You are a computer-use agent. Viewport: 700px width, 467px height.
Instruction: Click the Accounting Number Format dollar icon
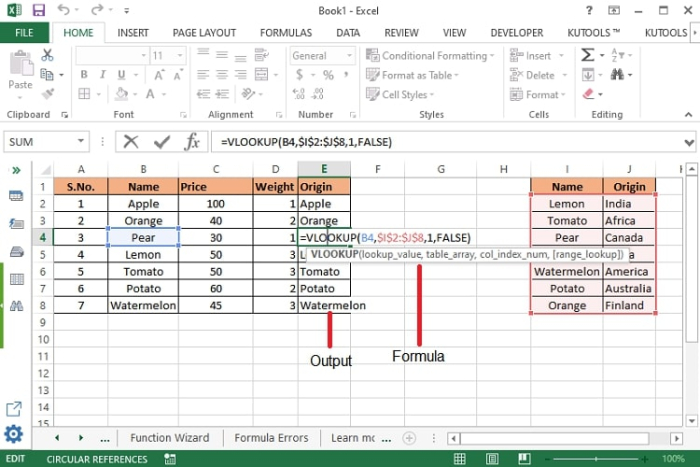click(x=299, y=75)
